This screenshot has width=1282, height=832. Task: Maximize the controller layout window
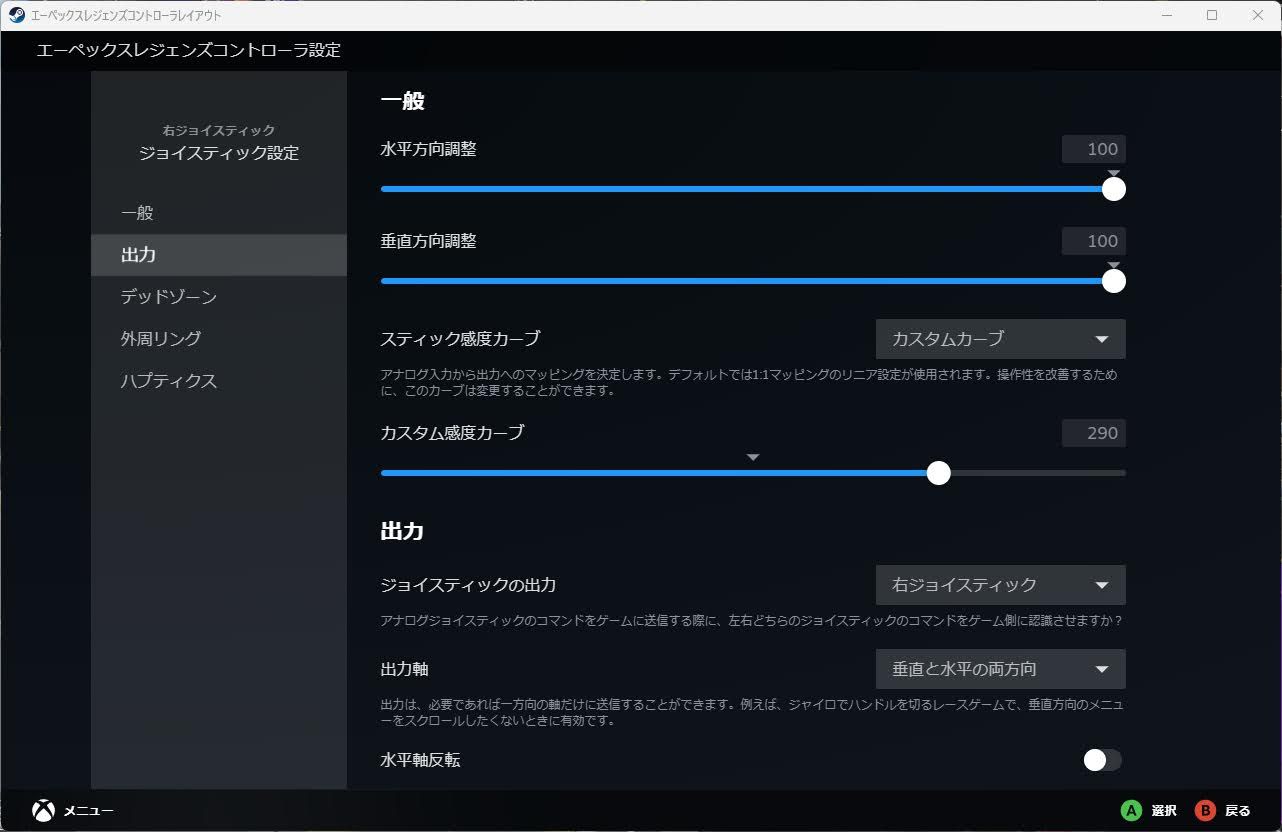[1212, 15]
